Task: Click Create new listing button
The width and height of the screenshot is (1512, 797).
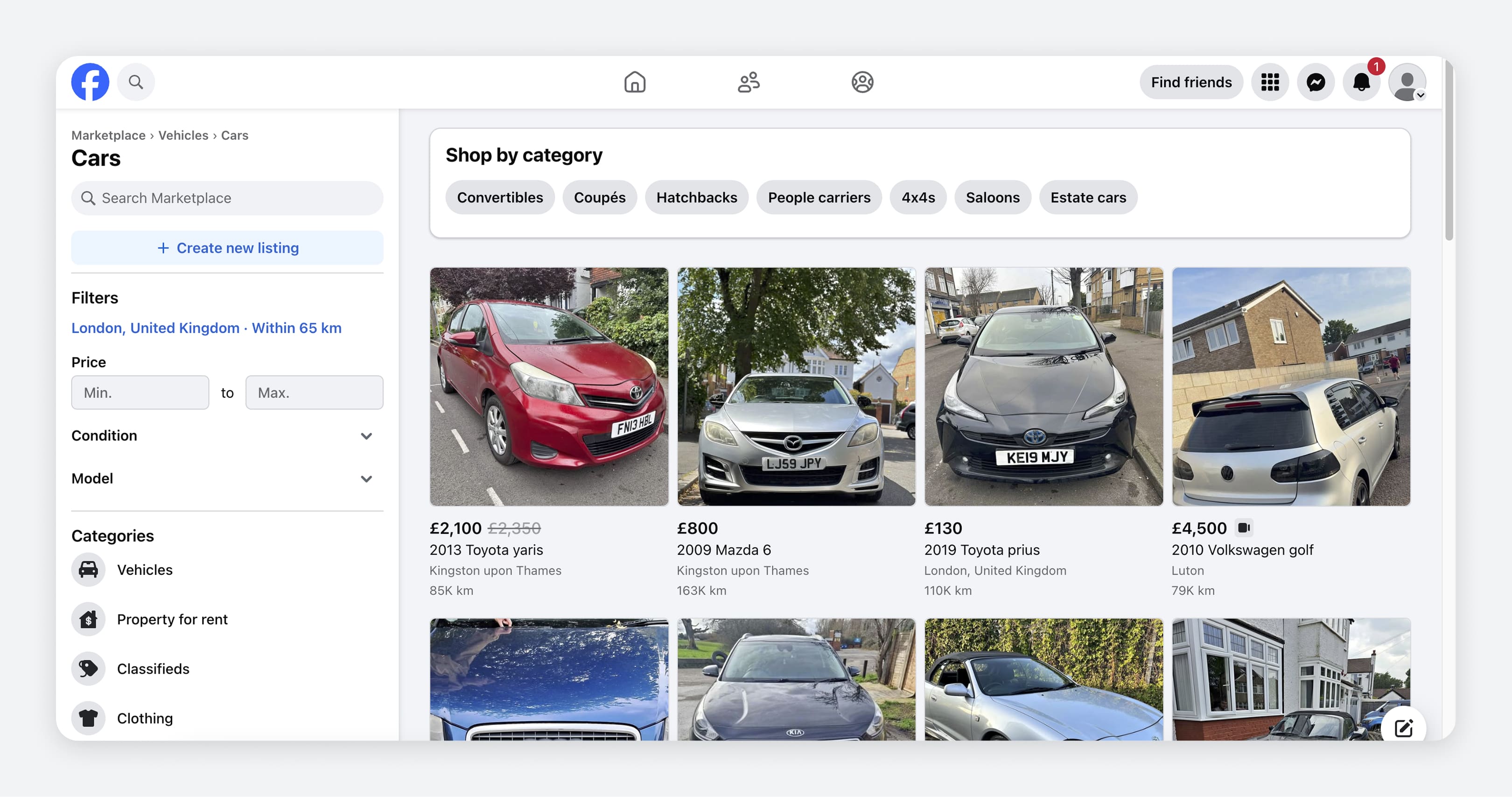Action: [227, 248]
